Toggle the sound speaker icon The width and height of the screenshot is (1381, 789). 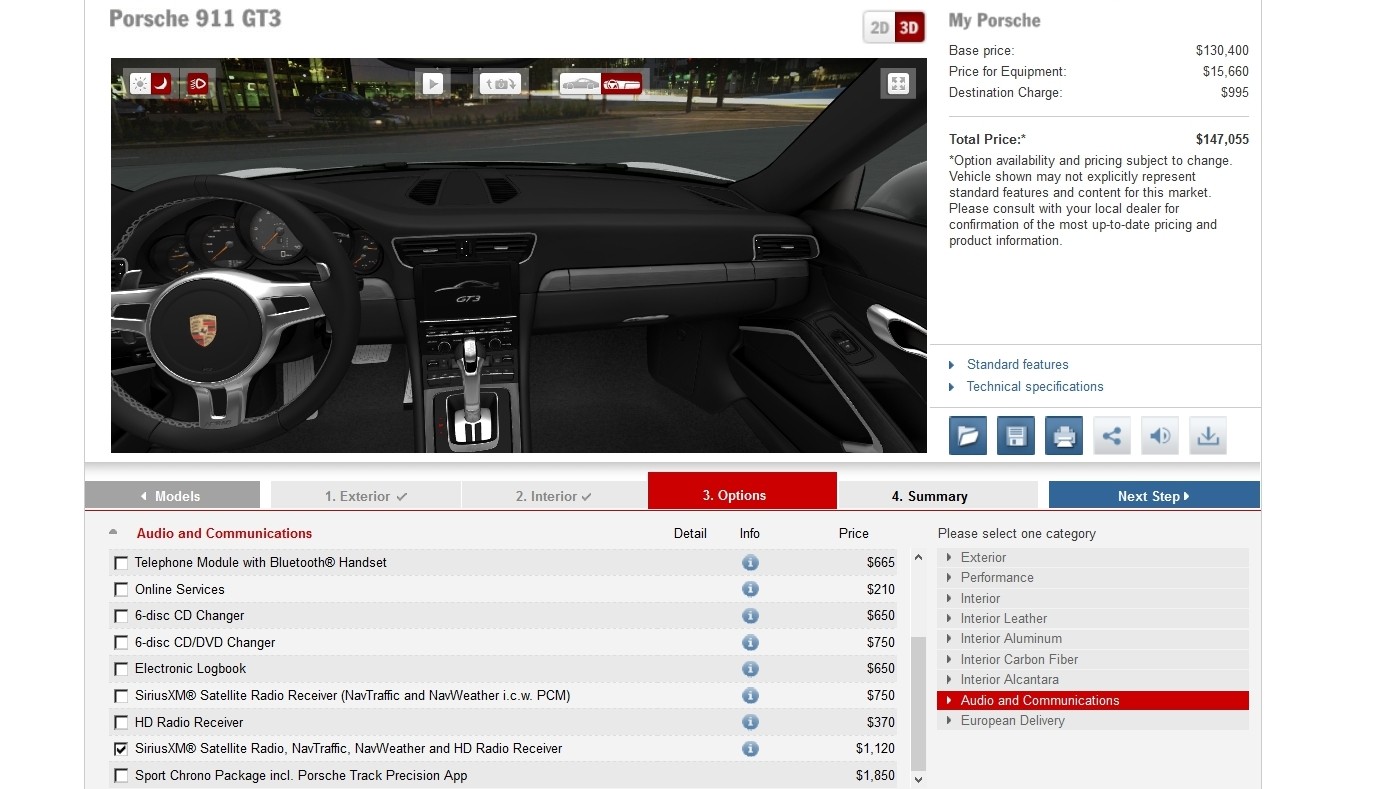click(1160, 436)
